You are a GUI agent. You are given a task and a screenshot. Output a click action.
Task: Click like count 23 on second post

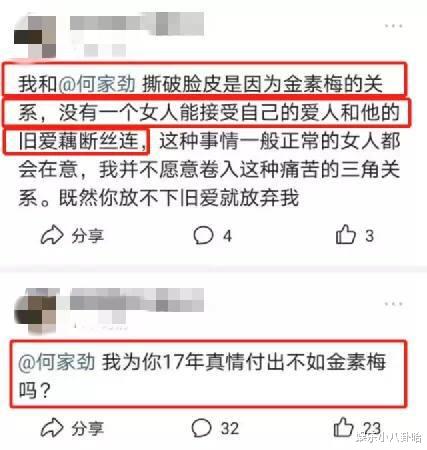(x=371, y=428)
